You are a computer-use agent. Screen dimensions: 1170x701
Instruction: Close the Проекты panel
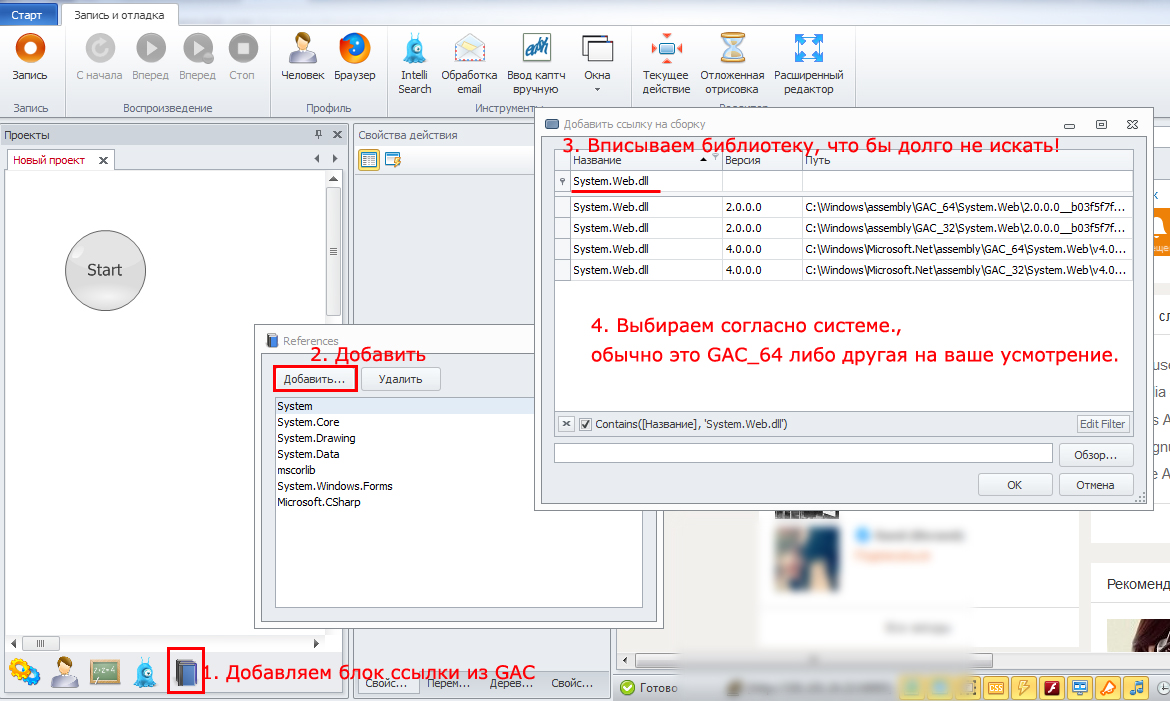click(337, 134)
